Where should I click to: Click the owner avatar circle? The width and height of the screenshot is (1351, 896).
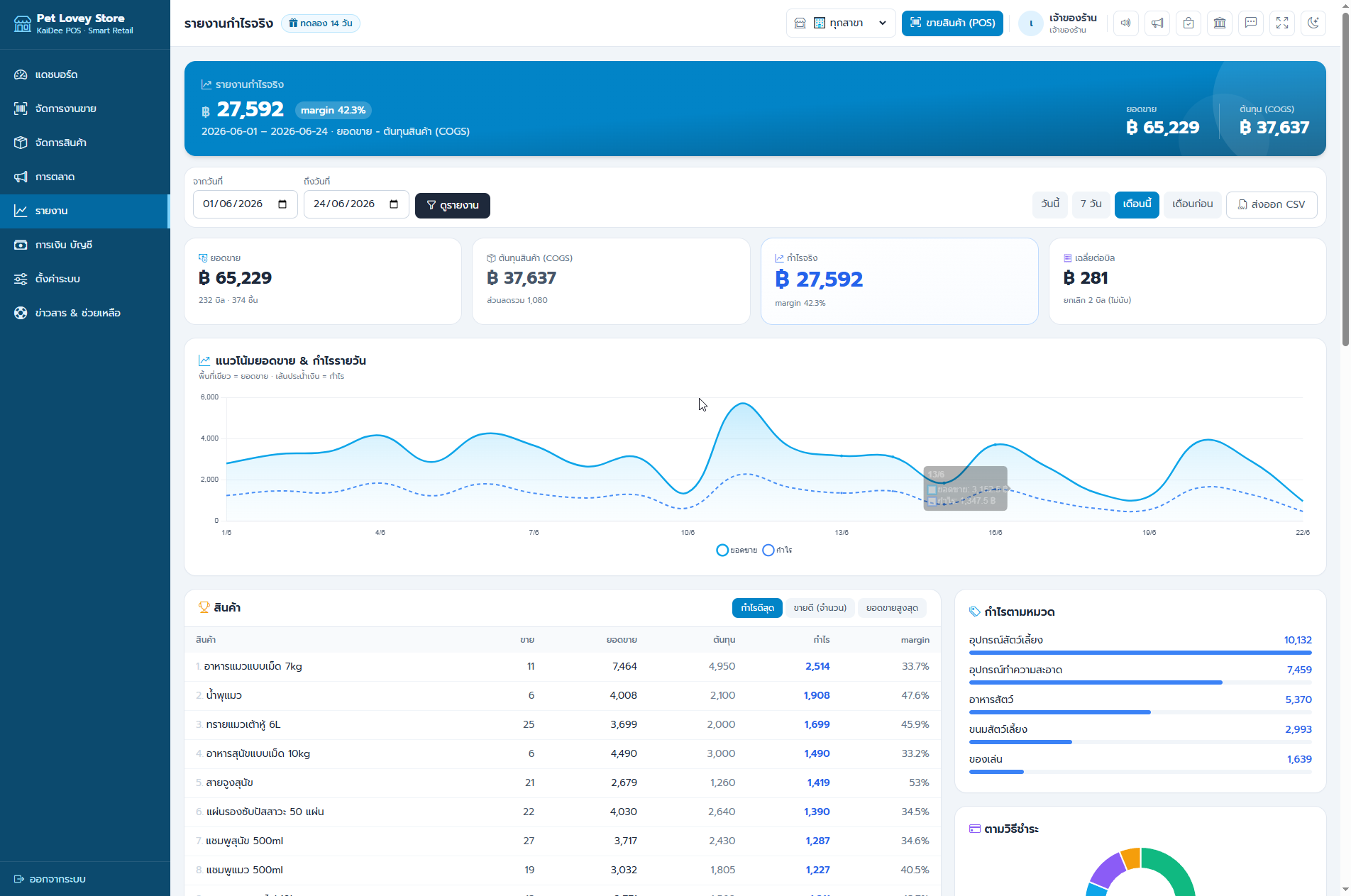[1031, 23]
